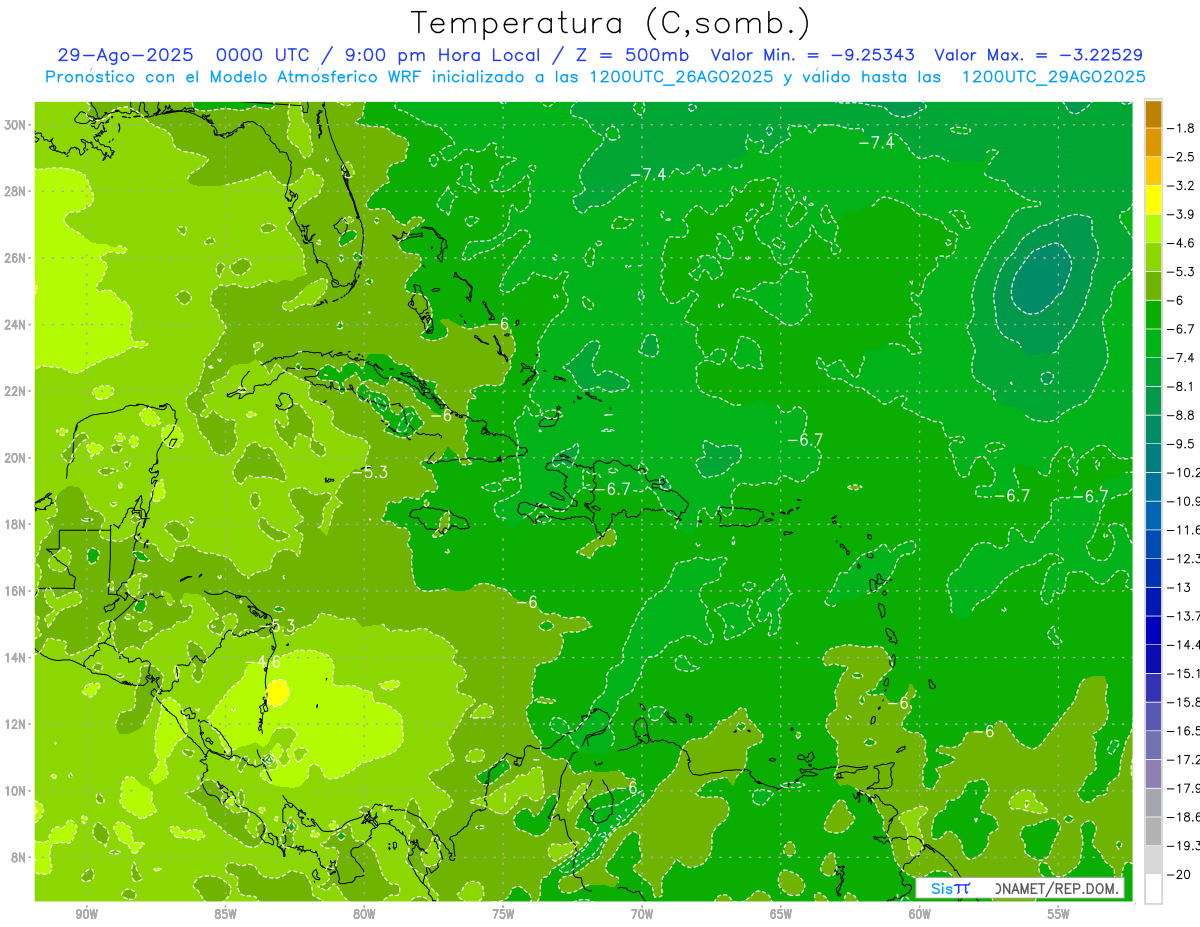The height and width of the screenshot is (927, 1200).
Task: Click the white swatch below -20
Action: (x=1153, y=889)
